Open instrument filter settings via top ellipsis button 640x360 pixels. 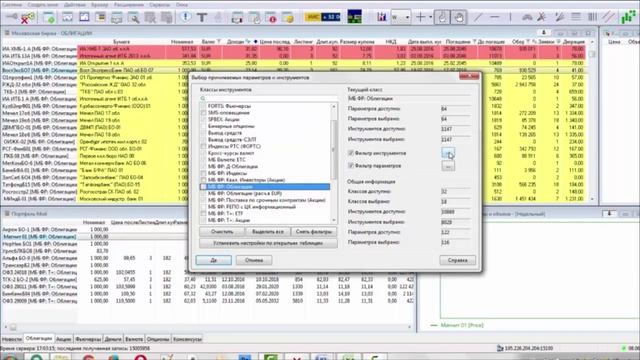click(448, 153)
